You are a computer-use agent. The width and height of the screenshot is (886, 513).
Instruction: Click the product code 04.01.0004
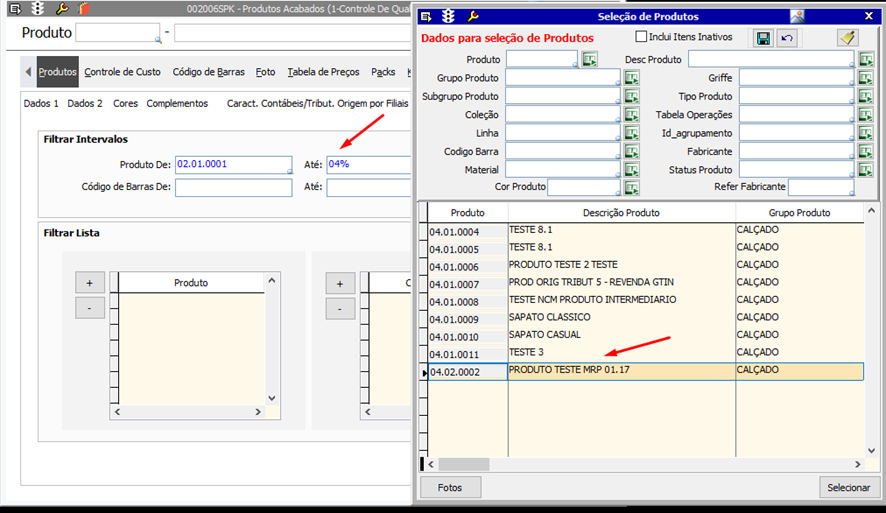click(x=454, y=232)
